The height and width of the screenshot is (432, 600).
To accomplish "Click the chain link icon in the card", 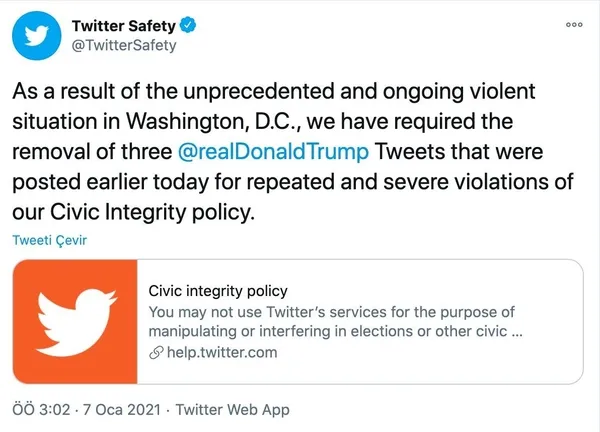I will (154, 353).
